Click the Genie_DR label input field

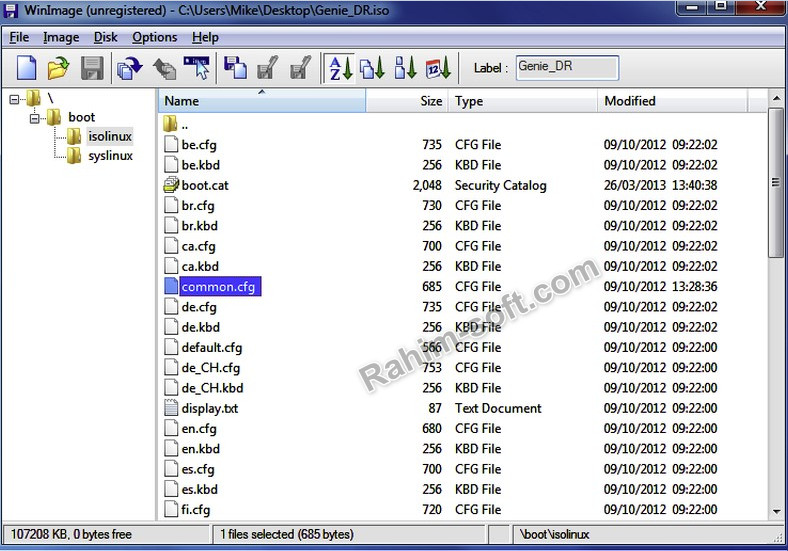567,67
